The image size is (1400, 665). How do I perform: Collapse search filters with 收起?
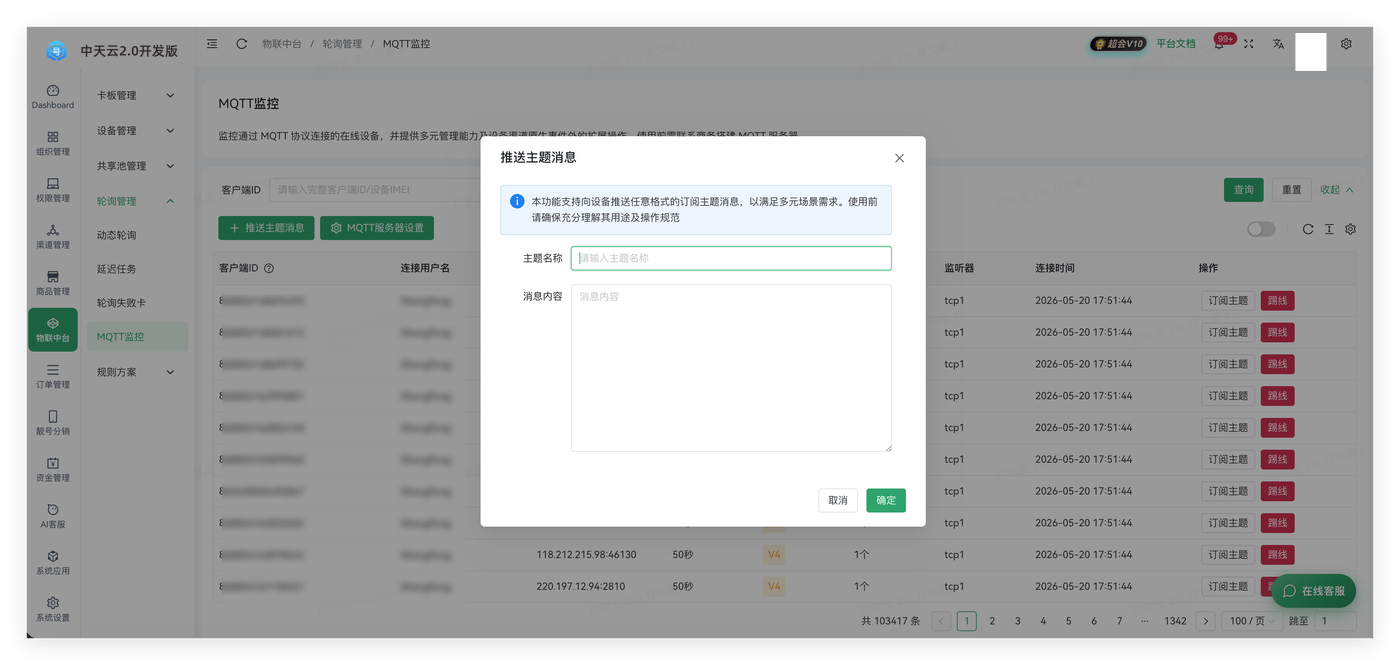coord(1337,190)
